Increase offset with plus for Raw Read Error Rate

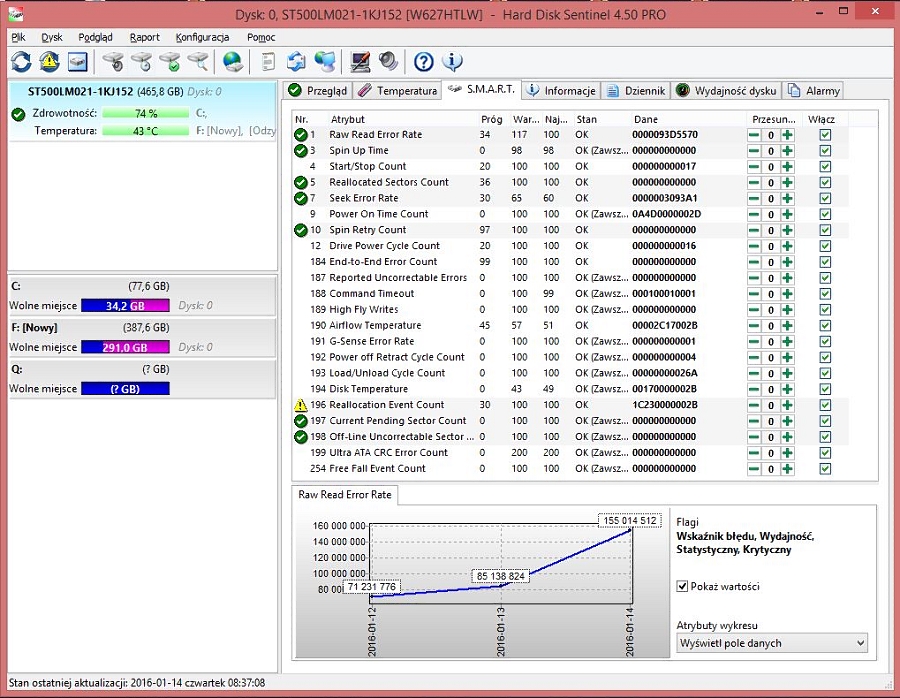788,135
